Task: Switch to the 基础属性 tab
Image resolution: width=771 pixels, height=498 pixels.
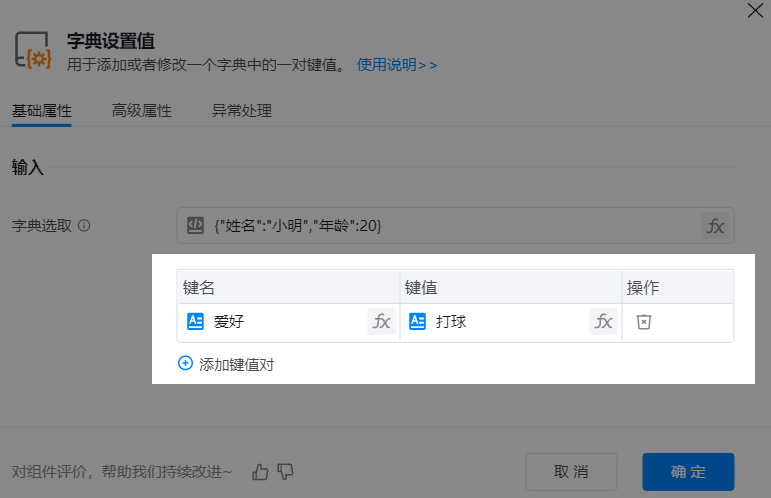Action: pos(41,111)
